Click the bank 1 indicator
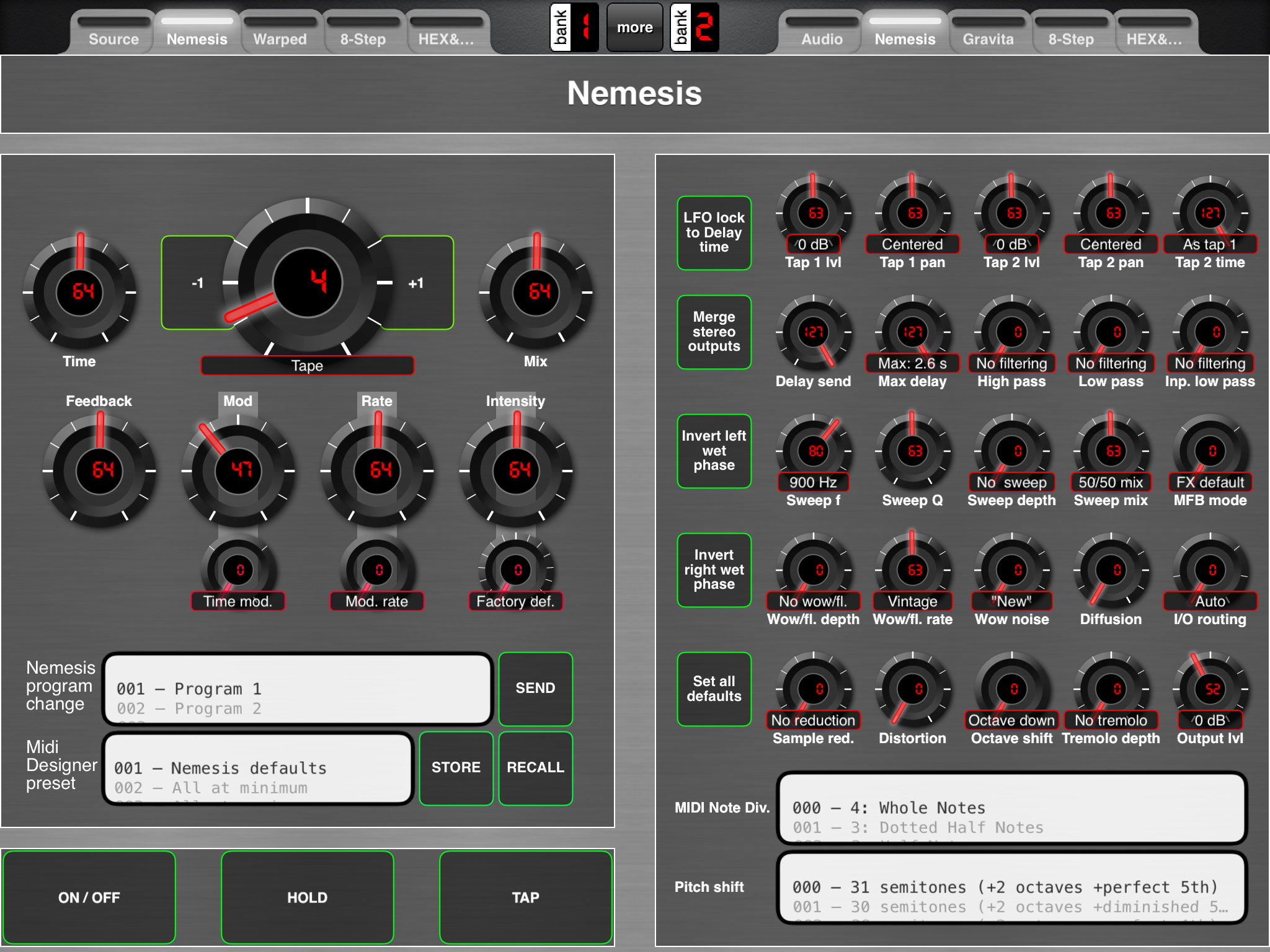The height and width of the screenshot is (952, 1270). 574,27
